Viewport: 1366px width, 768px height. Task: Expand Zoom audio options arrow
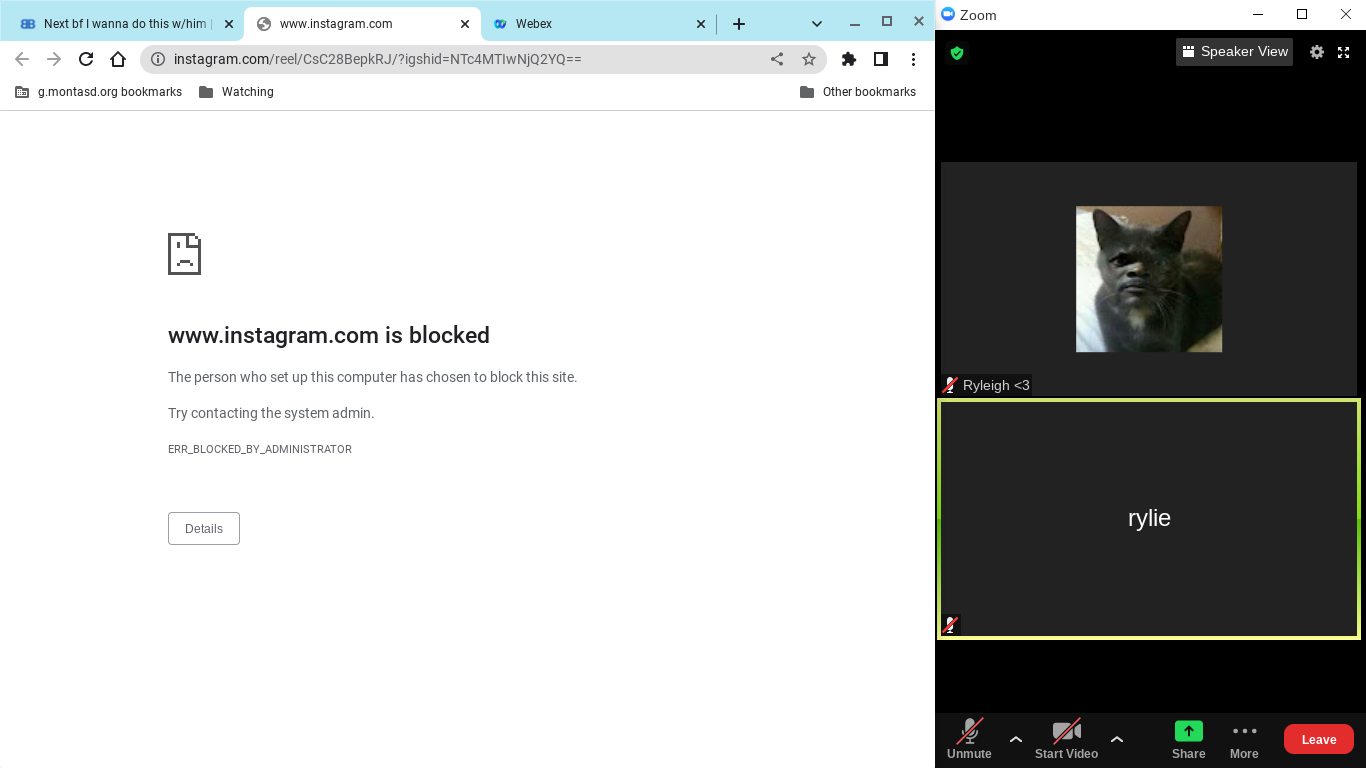click(x=1016, y=739)
